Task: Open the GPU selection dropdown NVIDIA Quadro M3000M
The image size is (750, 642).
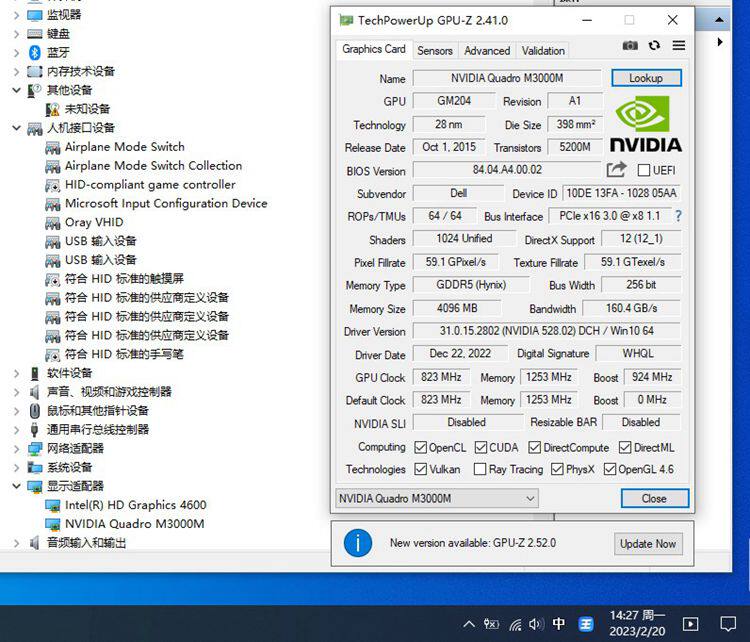Action: (437, 498)
